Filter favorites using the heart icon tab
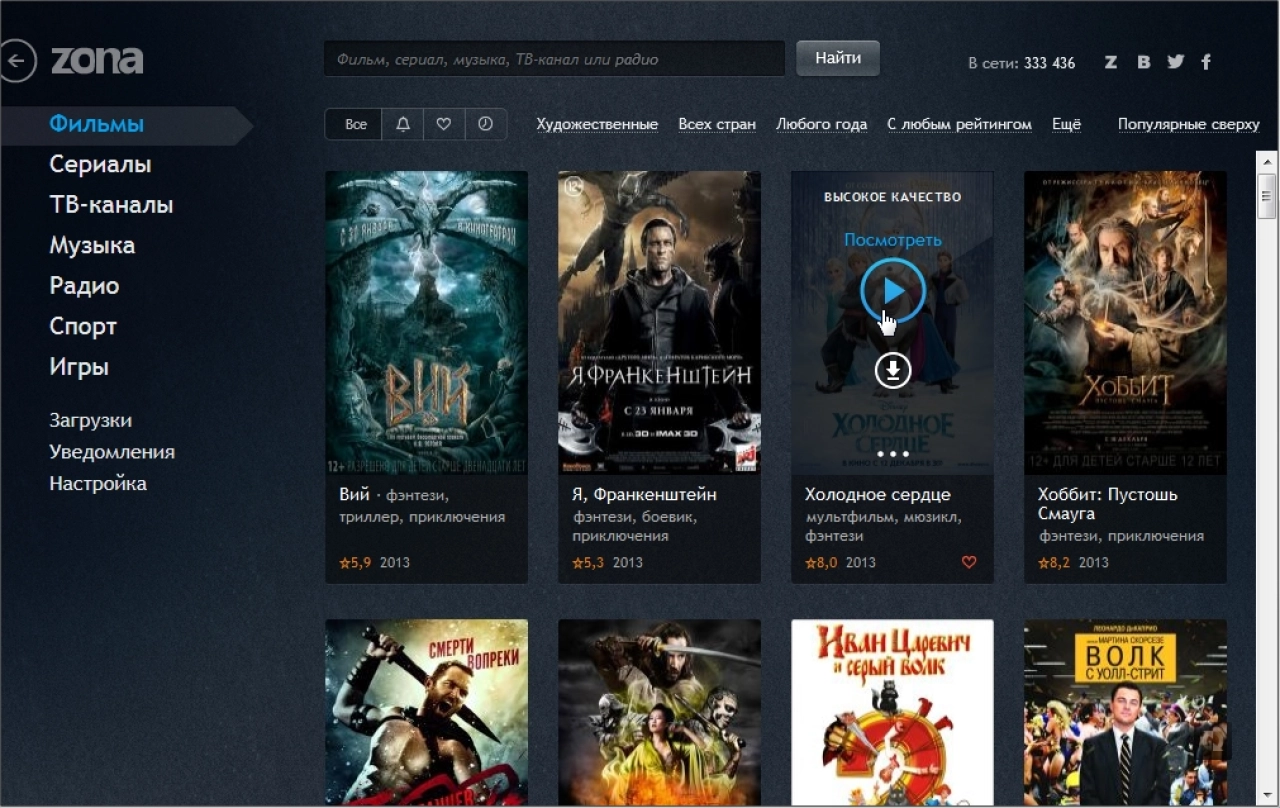 [444, 124]
